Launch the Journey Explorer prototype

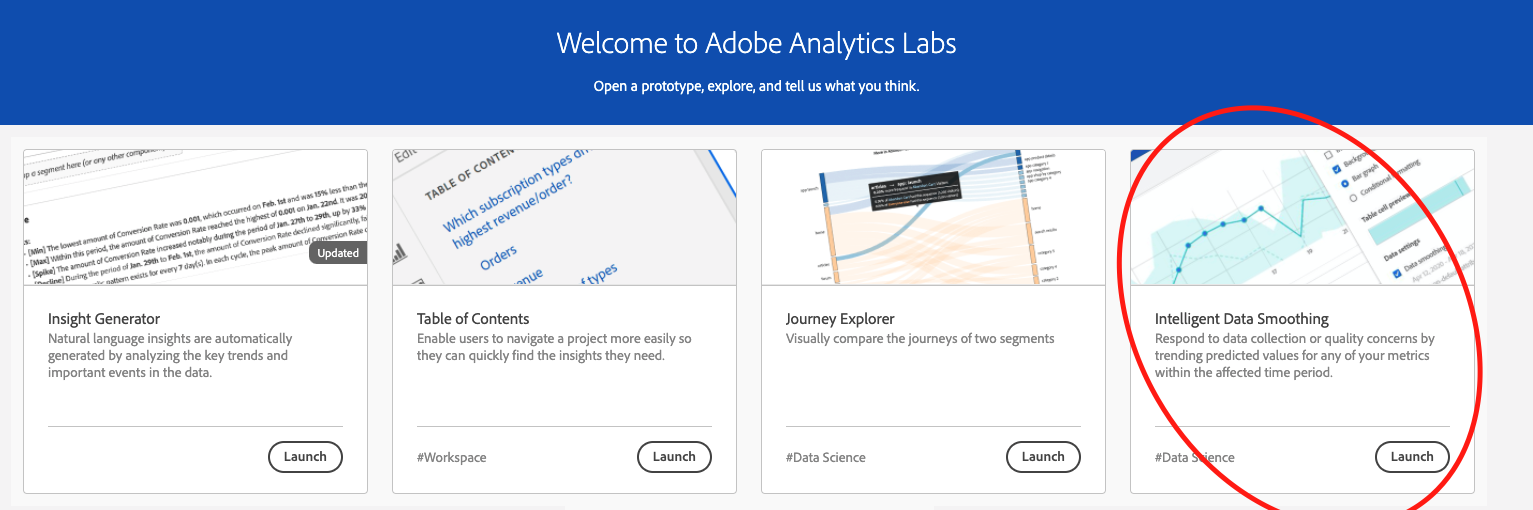[x=1043, y=457]
